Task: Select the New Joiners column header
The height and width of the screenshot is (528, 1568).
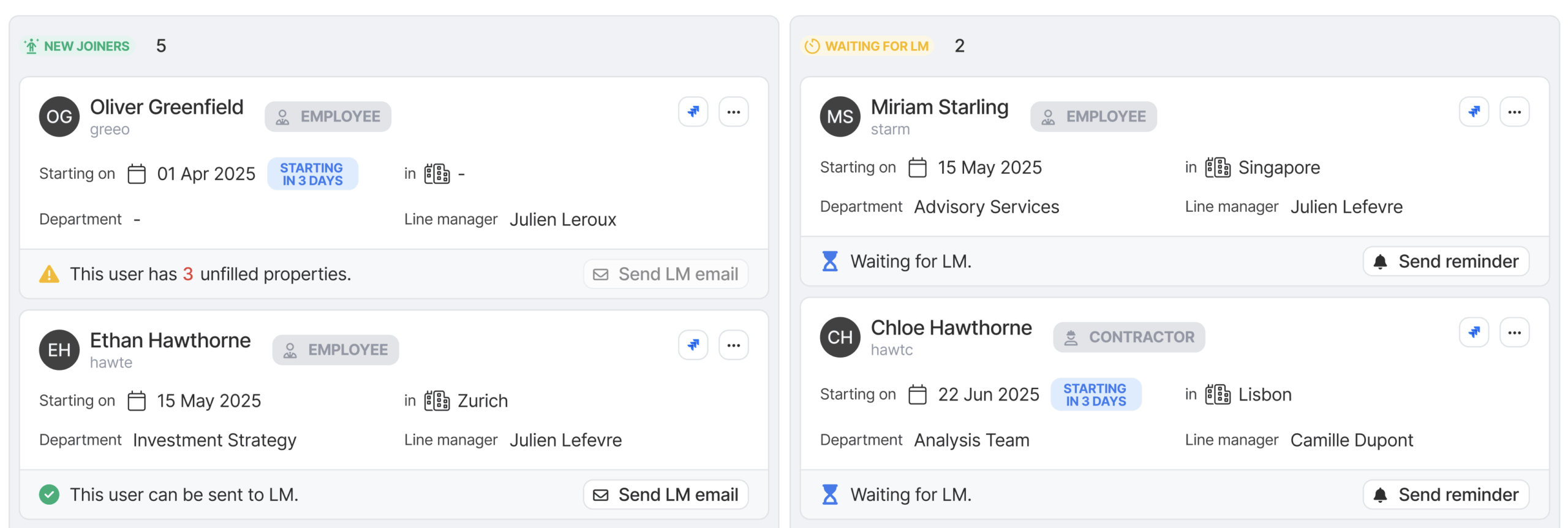Action: [77, 46]
